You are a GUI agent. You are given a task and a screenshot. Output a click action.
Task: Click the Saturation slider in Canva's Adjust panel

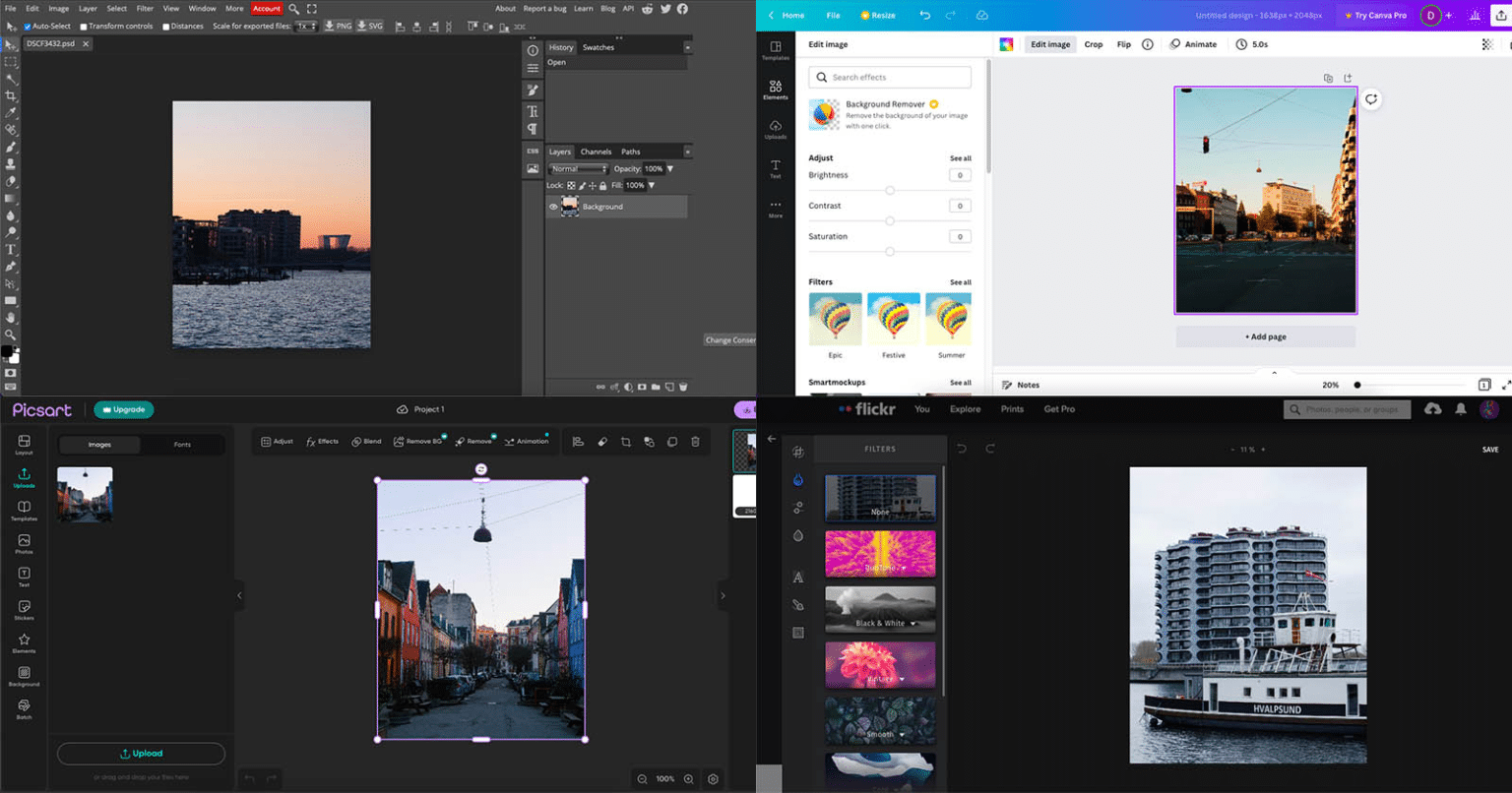click(x=890, y=251)
